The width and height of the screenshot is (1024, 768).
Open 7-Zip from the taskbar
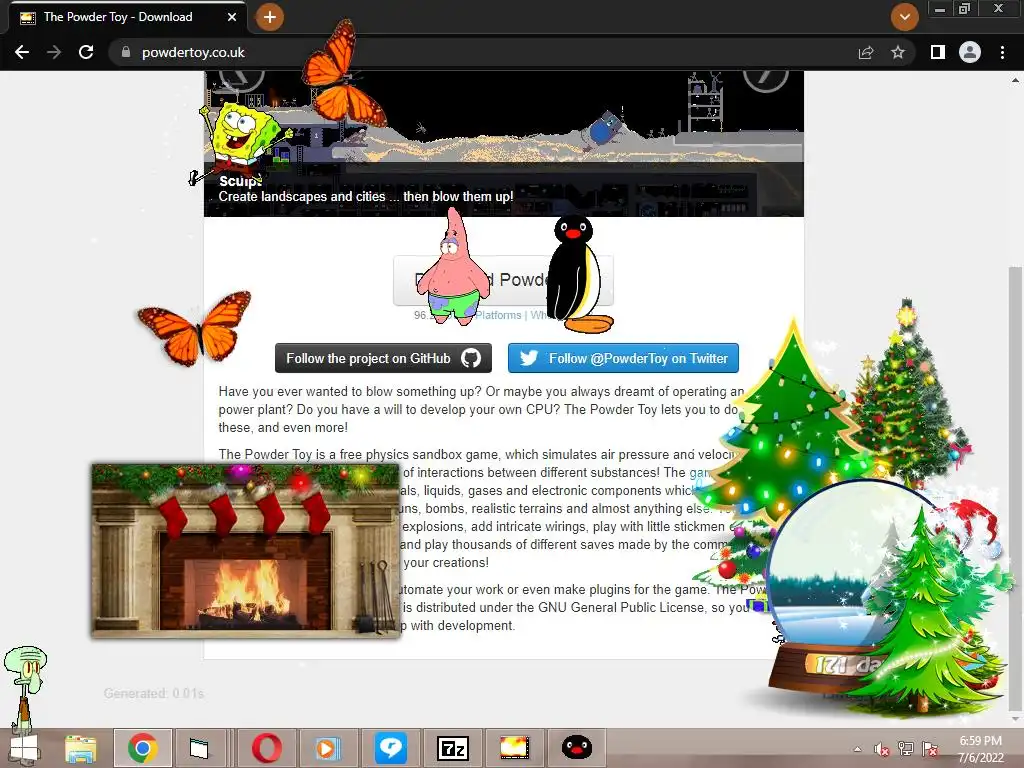453,748
